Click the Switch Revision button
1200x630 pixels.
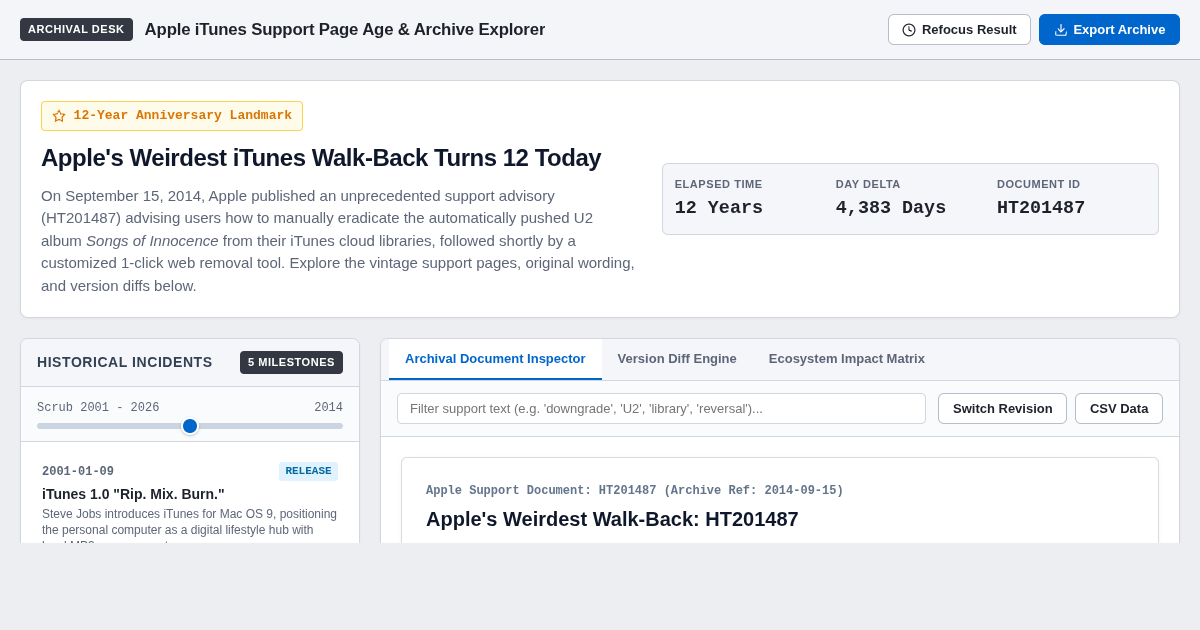1002,408
